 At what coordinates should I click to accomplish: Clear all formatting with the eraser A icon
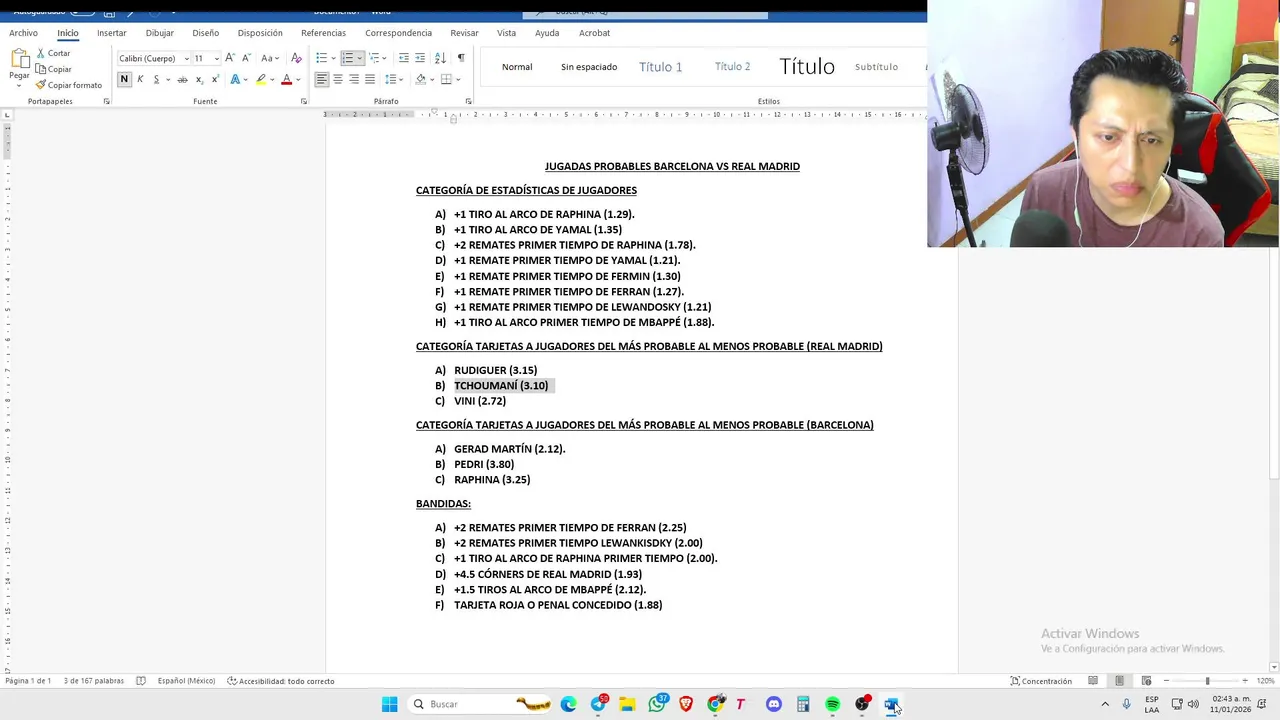(296, 58)
